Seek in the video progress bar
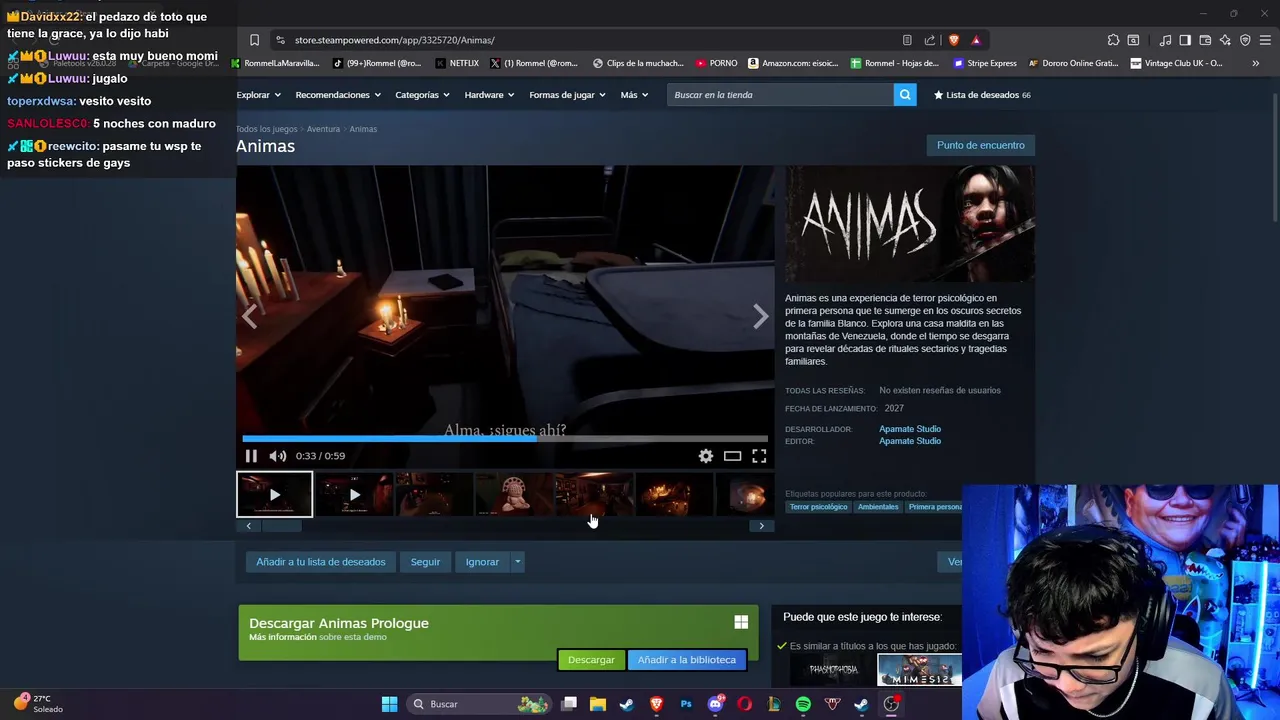 (505, 438)
